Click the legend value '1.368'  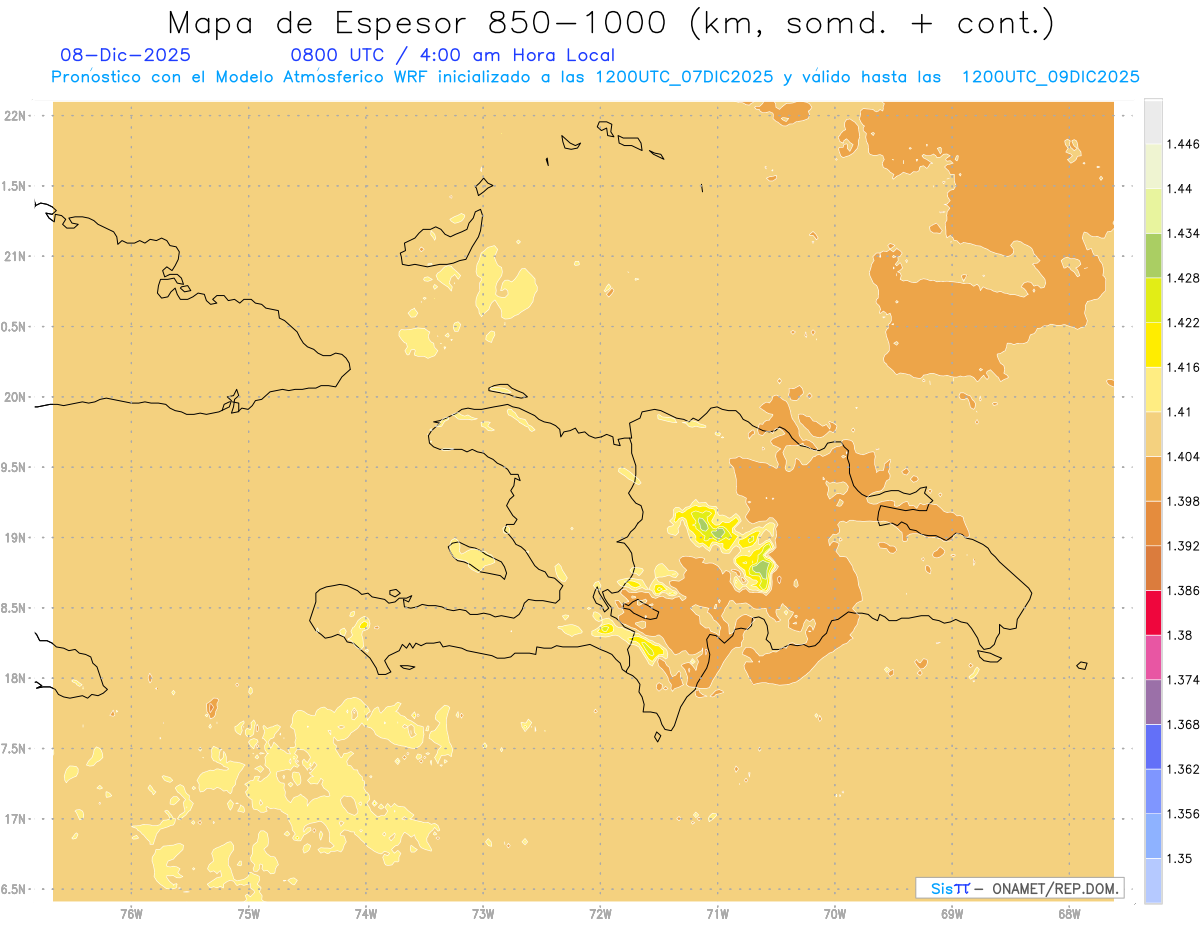tap(1183, 724)
